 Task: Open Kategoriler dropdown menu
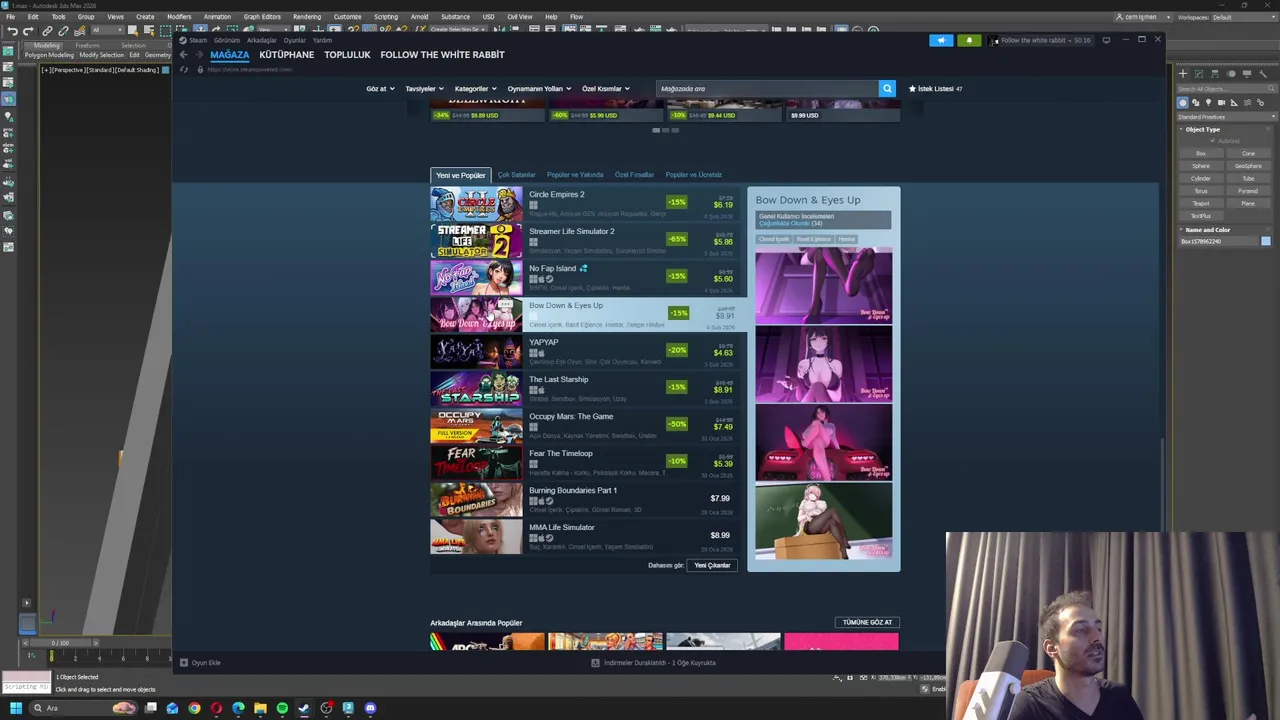475,89
